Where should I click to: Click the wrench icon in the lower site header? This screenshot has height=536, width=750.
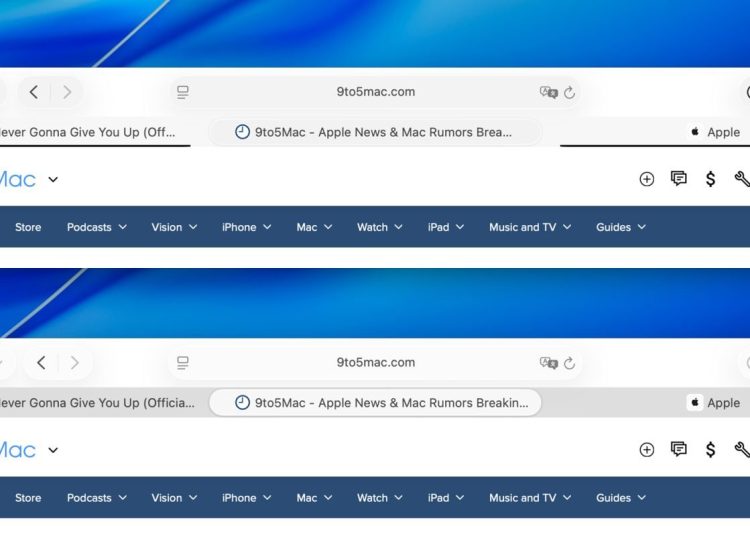coord(741,450)
